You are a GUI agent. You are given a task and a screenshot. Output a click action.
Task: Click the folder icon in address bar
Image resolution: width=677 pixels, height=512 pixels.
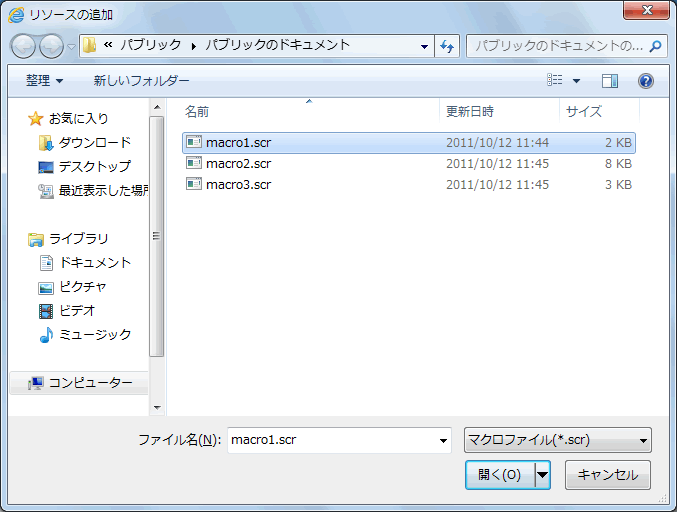[x=89, y=45]
